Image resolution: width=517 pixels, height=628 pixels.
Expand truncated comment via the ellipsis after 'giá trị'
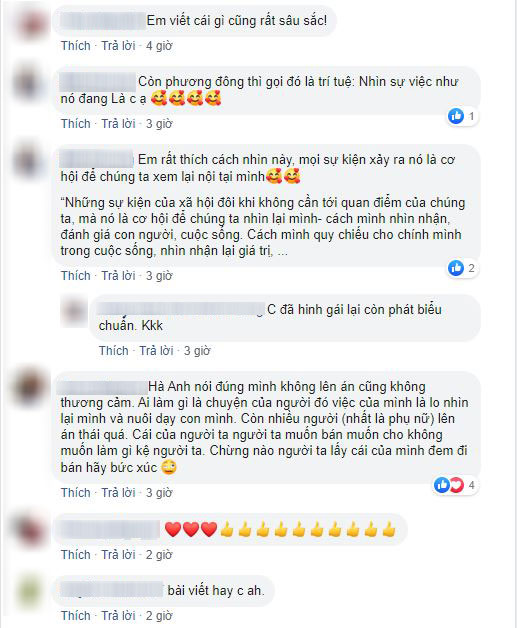pos(282,252)
